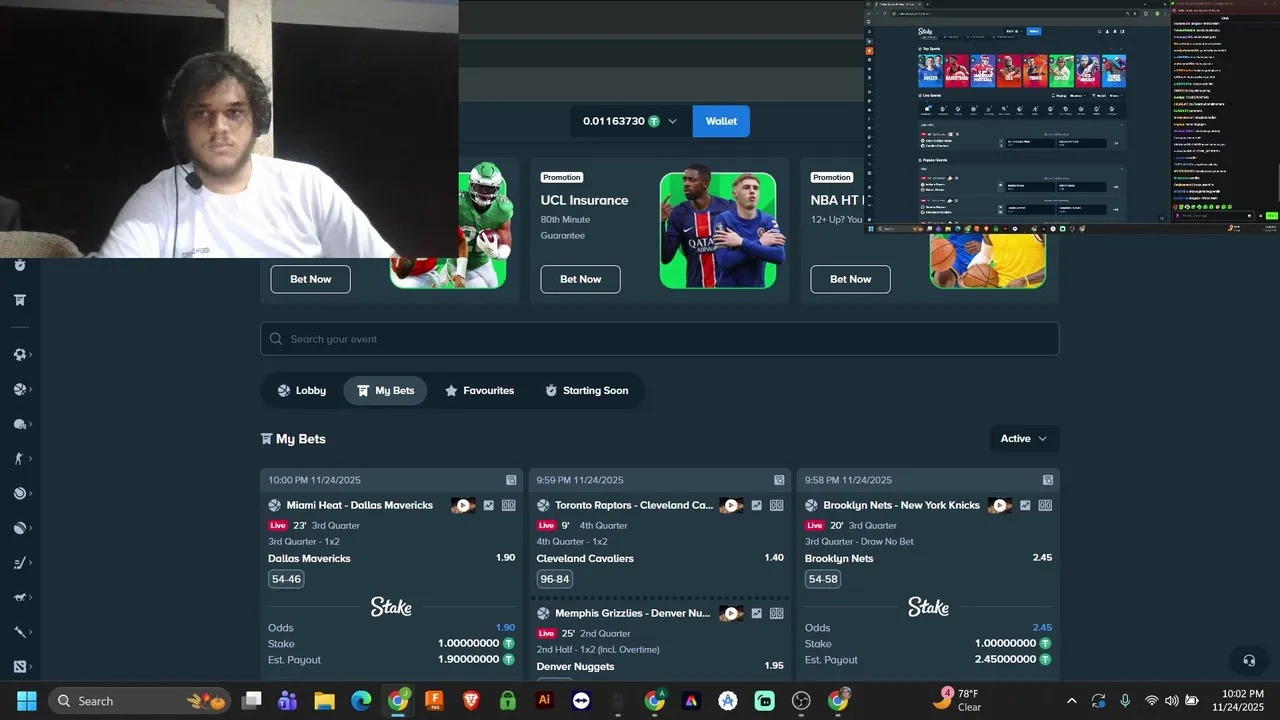Expand the Dota 2 sidebar submenu chevron
1280x720 pixels.
(31, 667)
